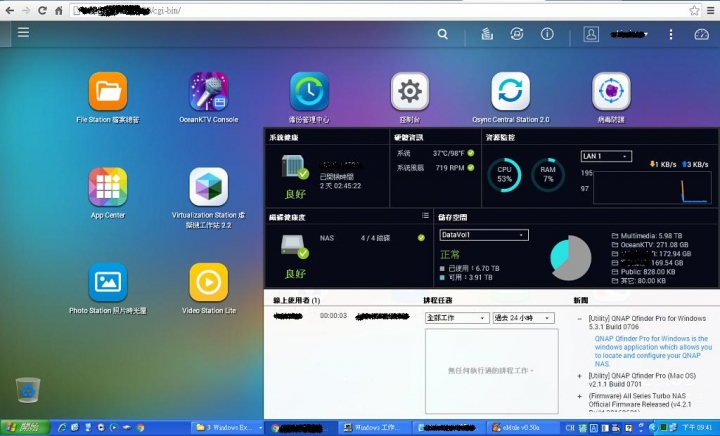
Task: Bookmark page with star icon
Action: [694, 10]
